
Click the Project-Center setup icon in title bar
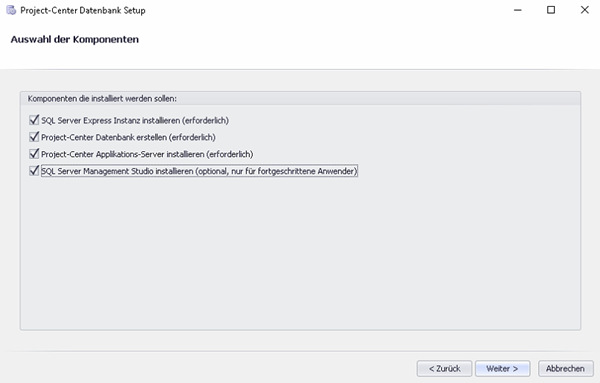(x=11, y=10)
